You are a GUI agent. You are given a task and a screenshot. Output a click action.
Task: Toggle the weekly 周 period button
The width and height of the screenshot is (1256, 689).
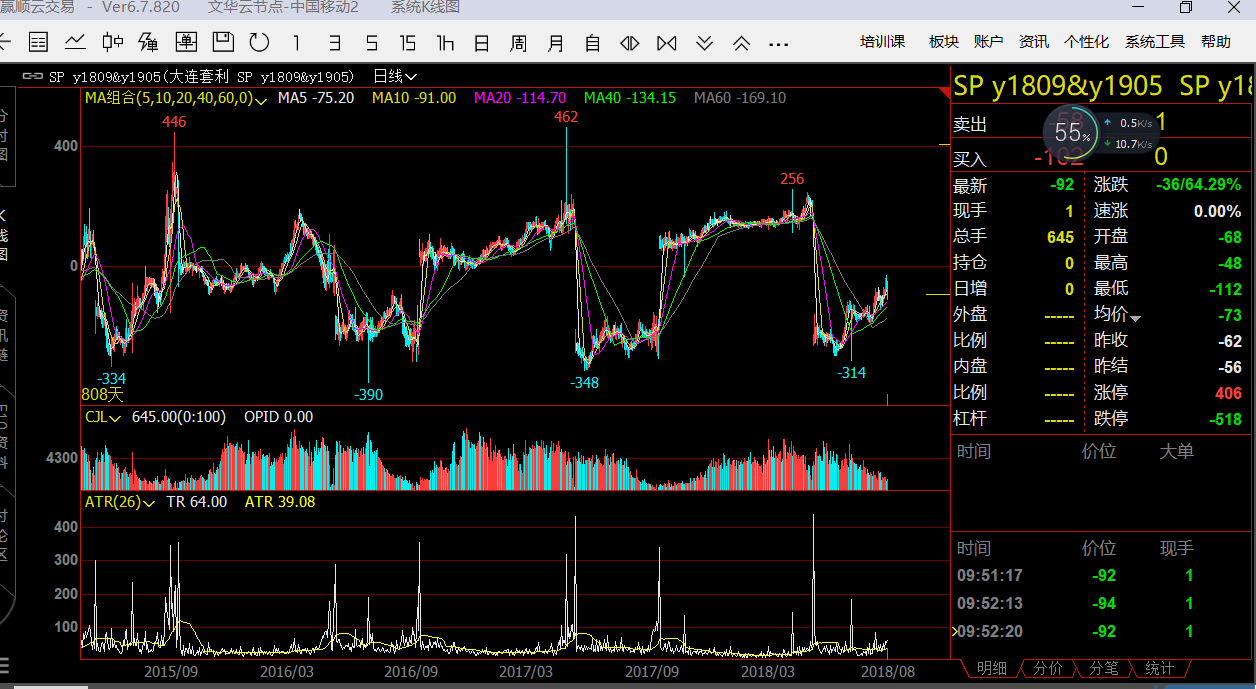coord(518,43)
